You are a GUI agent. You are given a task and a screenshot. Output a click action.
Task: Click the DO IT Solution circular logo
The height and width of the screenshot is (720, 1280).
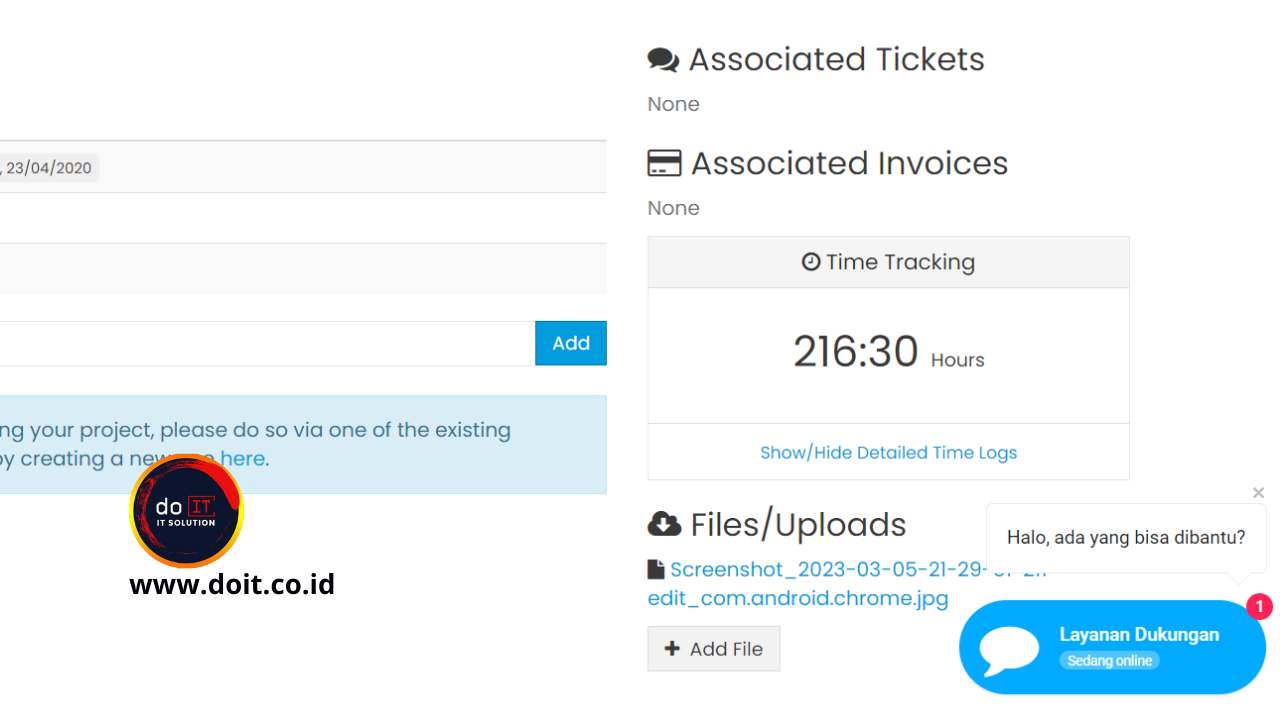click(186, 511)
